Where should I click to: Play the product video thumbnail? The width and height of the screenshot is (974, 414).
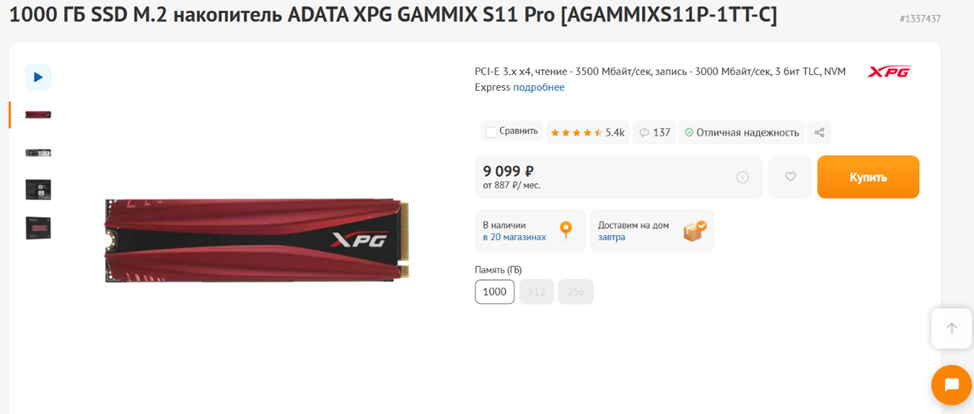pyautogui.click(x=38, y=77)
